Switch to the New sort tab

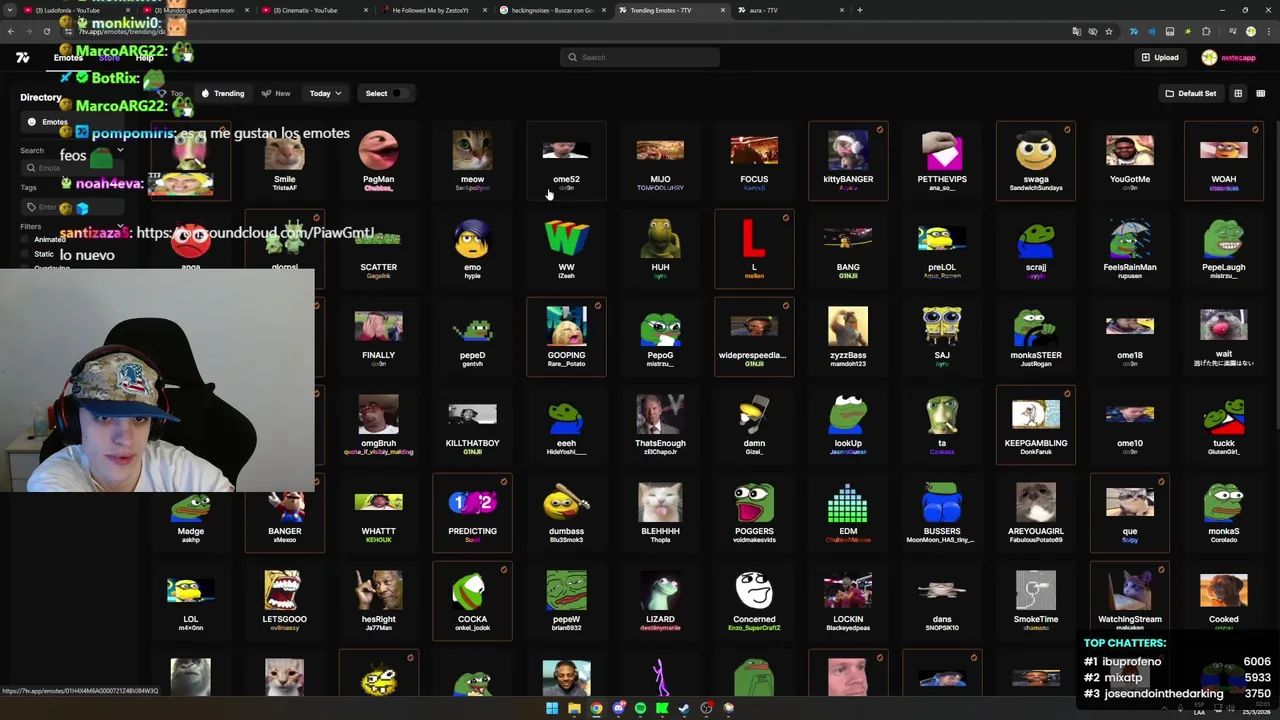(x=276, y=93)
